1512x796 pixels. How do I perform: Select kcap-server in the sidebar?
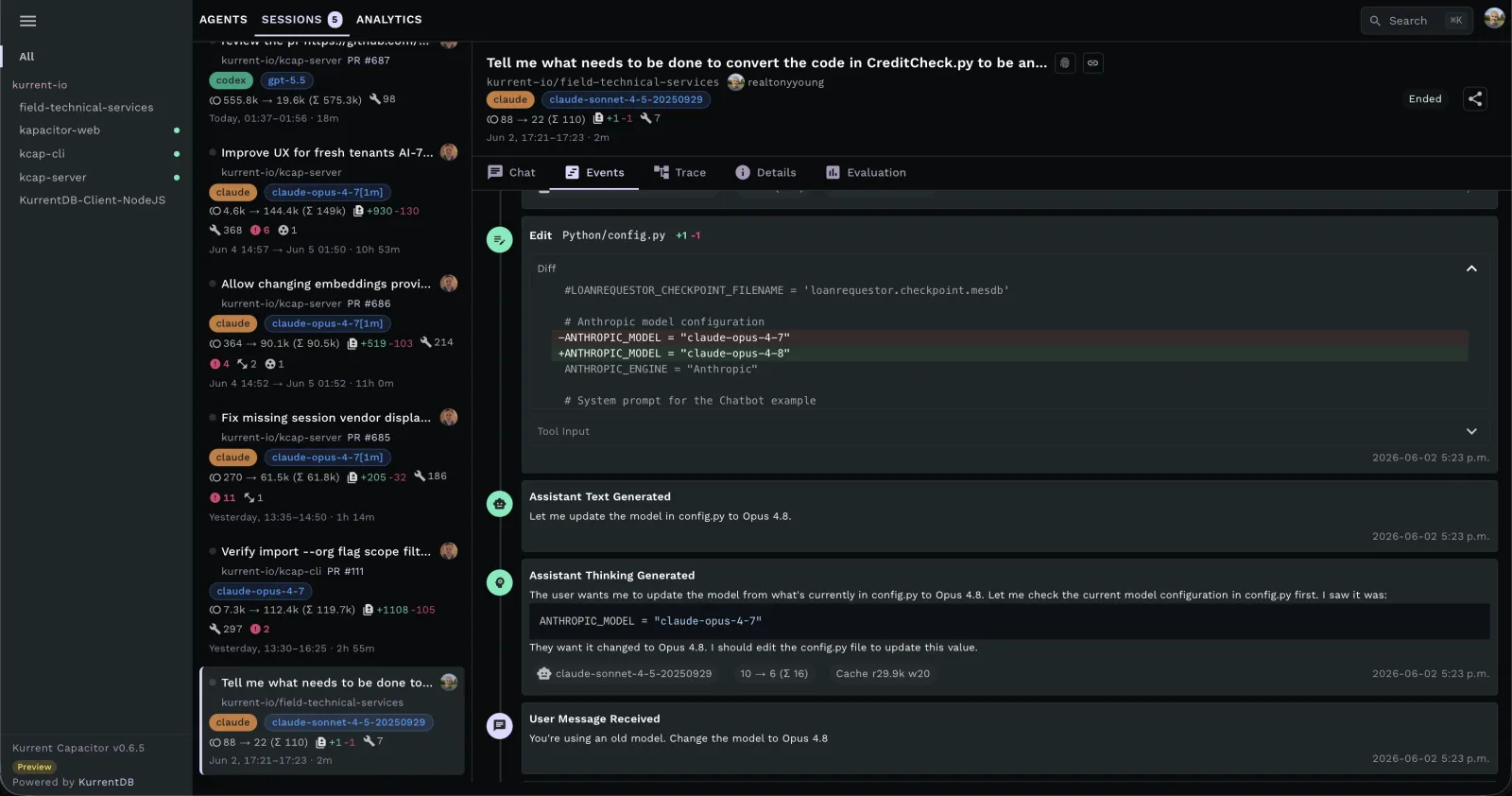pyautogui.click(x=53, y=177)
